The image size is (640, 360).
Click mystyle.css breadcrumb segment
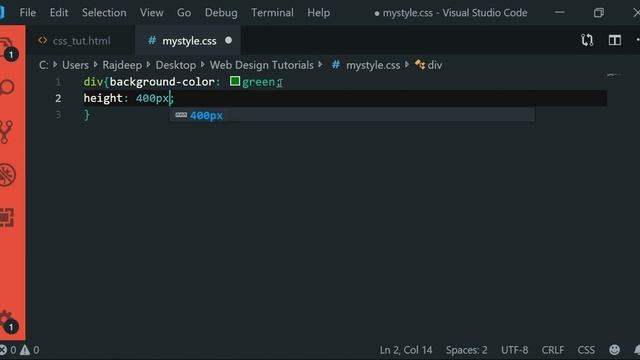tap(373, 65)
